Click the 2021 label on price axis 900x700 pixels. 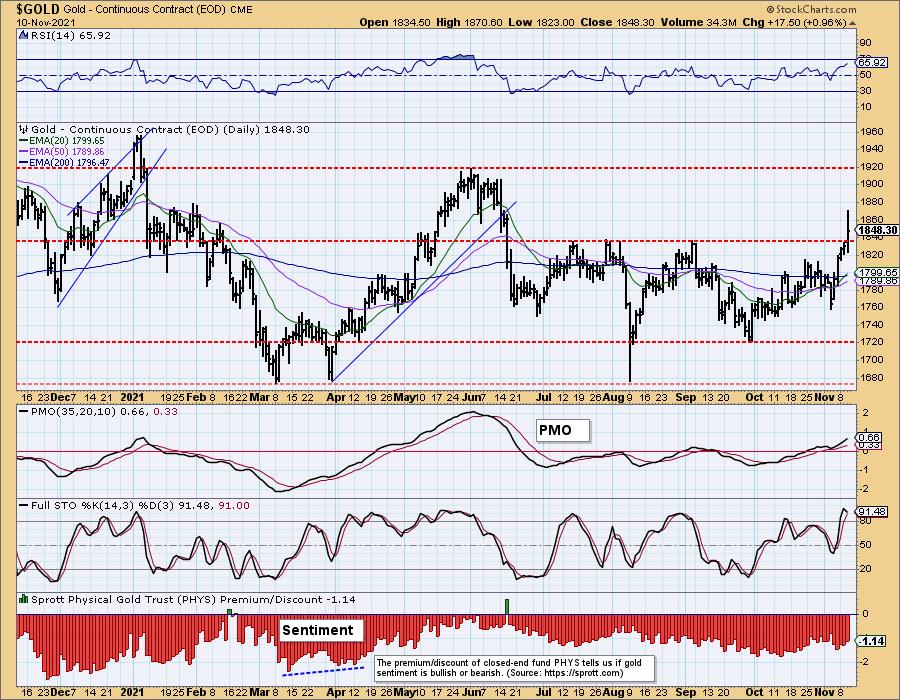coord(132,397)
